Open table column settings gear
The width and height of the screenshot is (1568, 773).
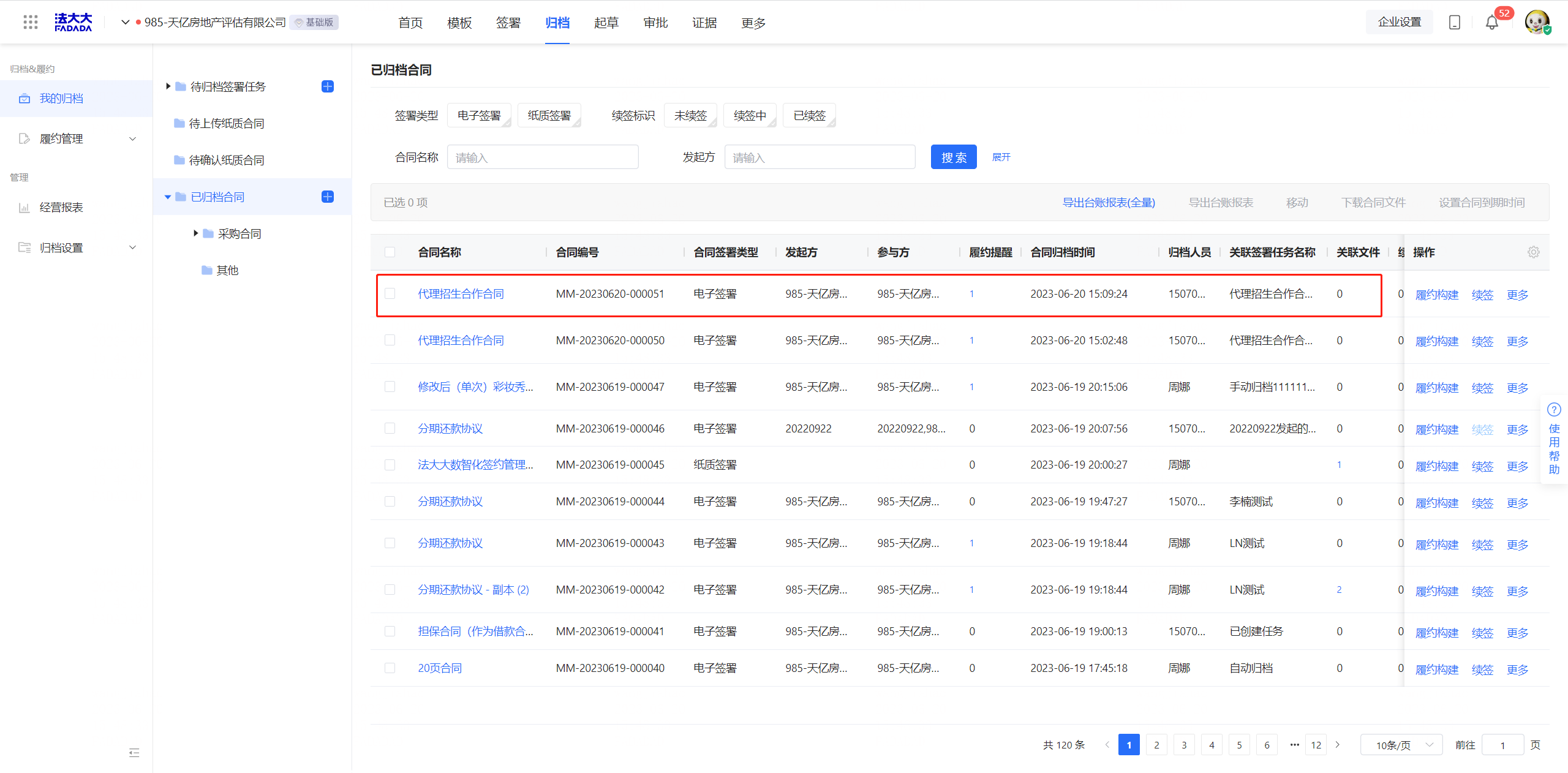coord(1533,252)
